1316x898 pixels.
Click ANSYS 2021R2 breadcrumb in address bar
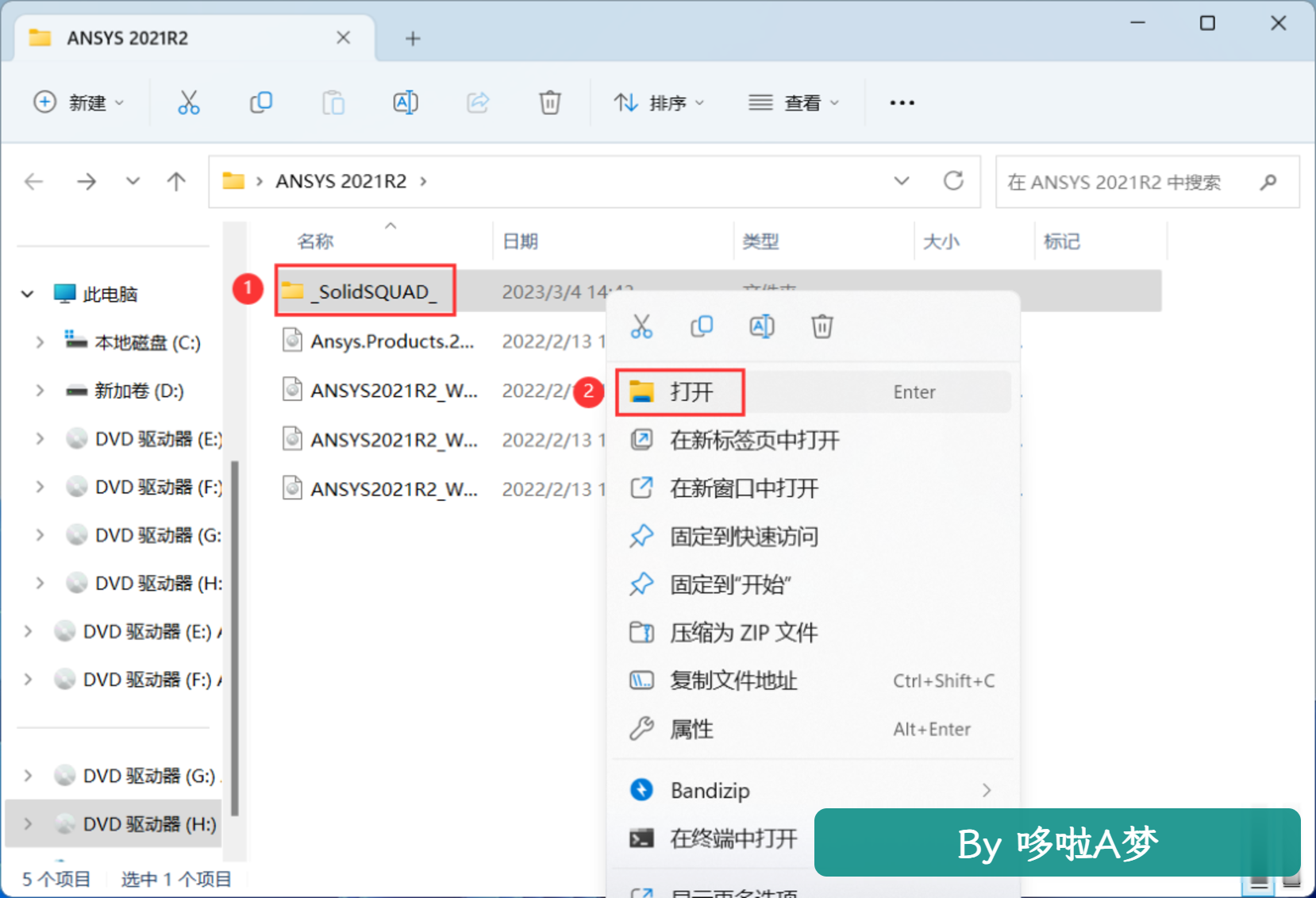click(x=341, y=181)
